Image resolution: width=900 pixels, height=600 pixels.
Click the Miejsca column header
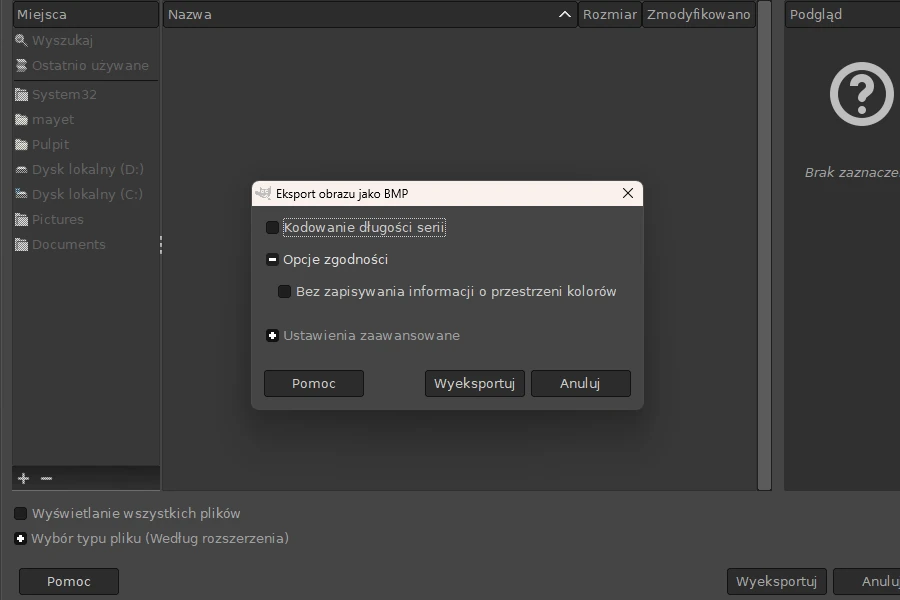[x=86, y=14]
